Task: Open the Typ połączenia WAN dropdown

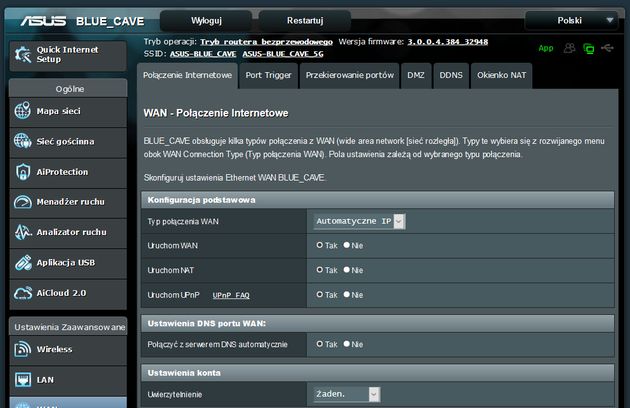Action: click(x=359, y=221)
